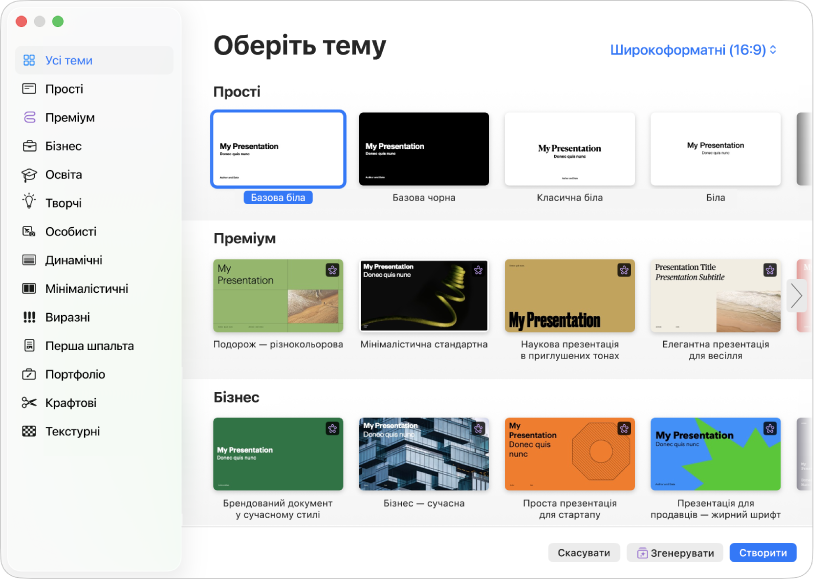Click premium badge on Бізнес — сучасна thumbnail

478,428
